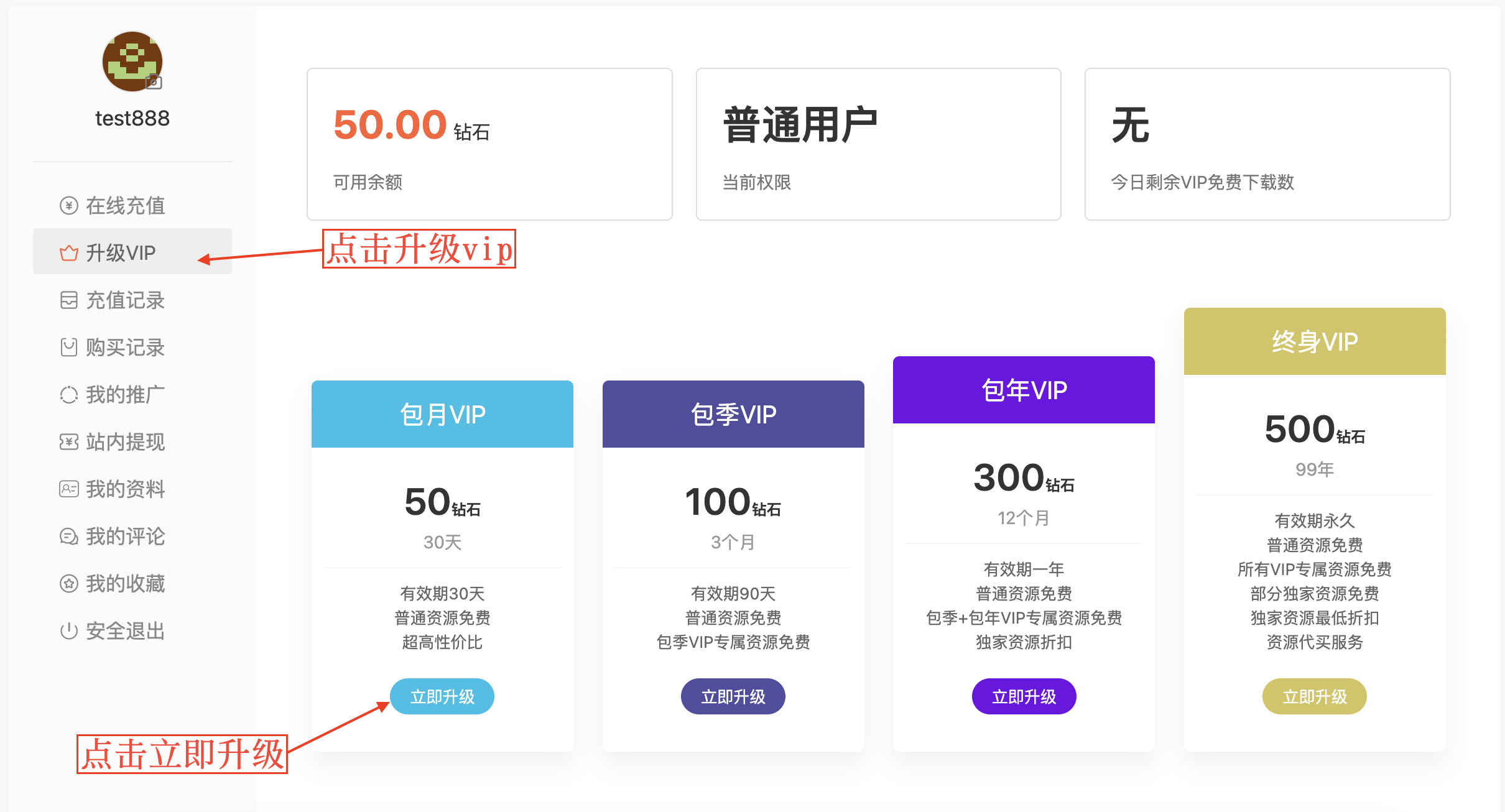The width and height of the screenshot is (1505, 812).
Task: Open the 在线充值 menu item
Action: [x=125, y=206]
